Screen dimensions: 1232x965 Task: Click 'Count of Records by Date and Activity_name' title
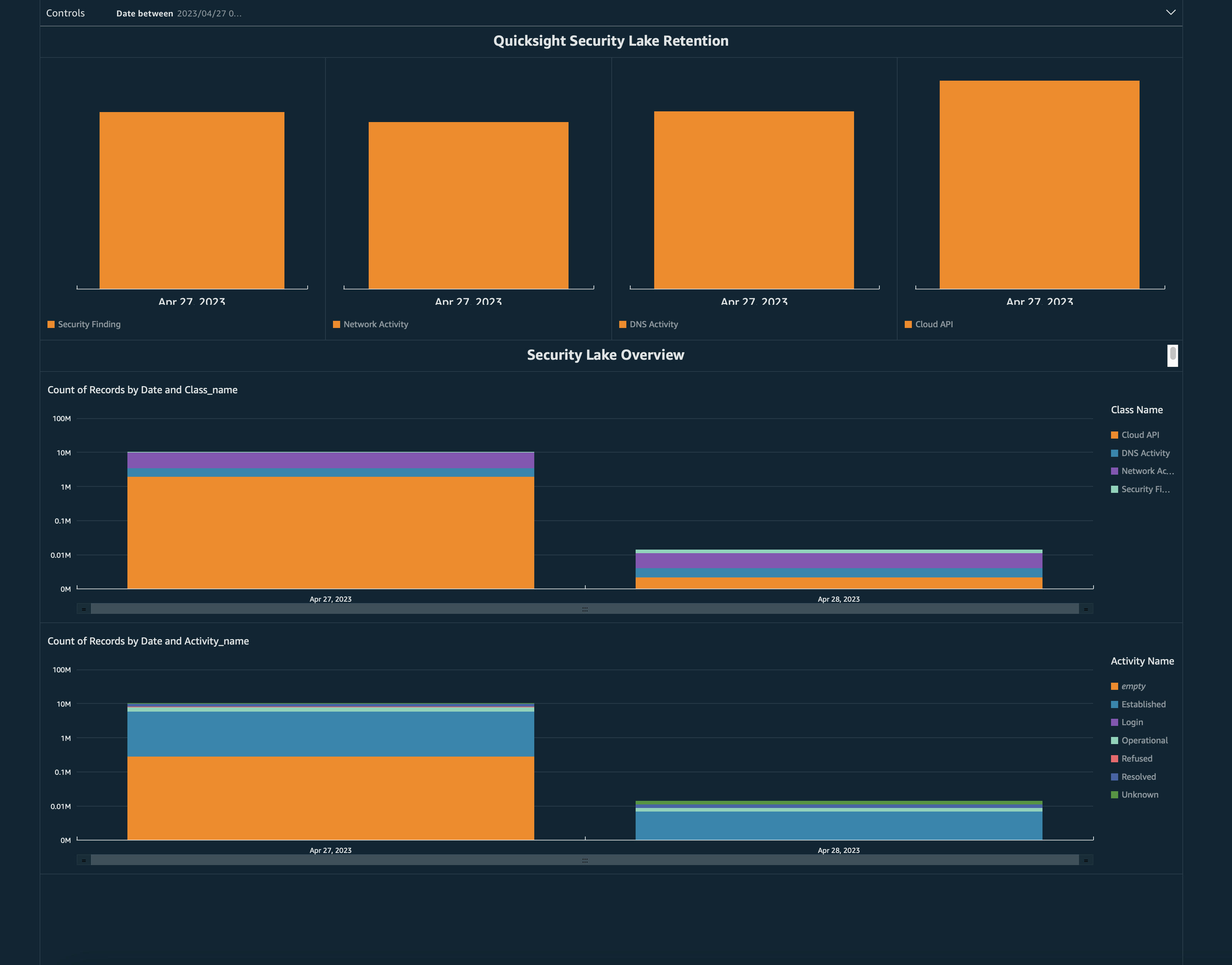[x=148, y=641]
